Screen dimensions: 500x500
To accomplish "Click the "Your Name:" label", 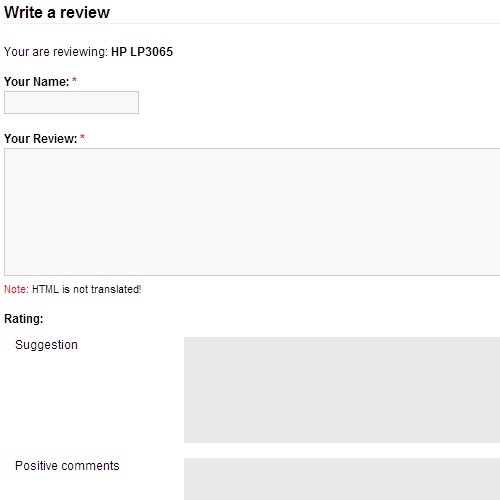I will tap(36, 82).
